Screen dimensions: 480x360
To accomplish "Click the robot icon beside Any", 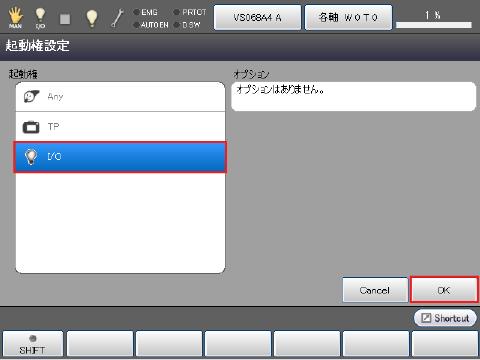I will tap(31, 97).
